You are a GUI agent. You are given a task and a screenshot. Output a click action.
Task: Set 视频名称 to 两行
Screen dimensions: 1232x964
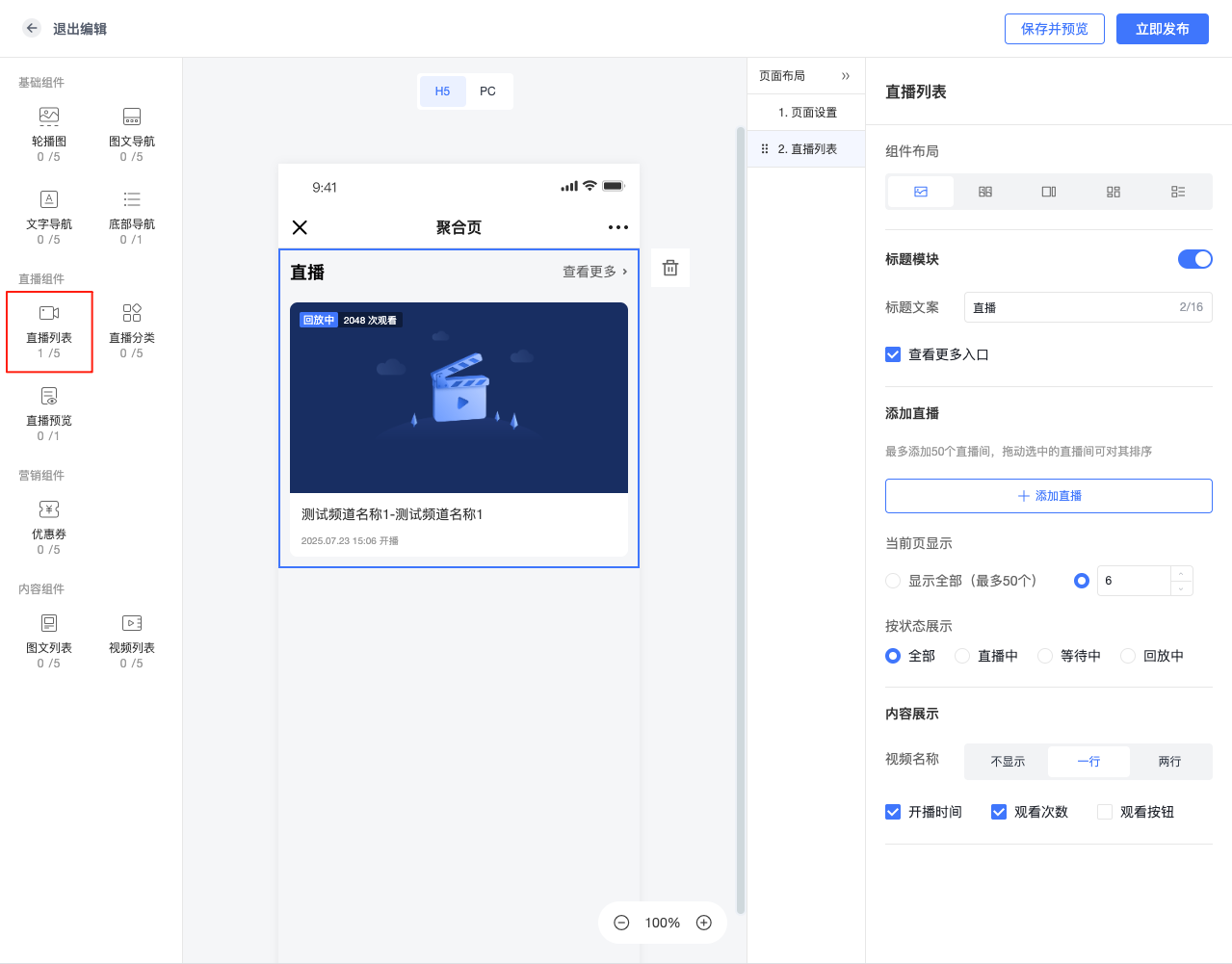(1169, 761)
